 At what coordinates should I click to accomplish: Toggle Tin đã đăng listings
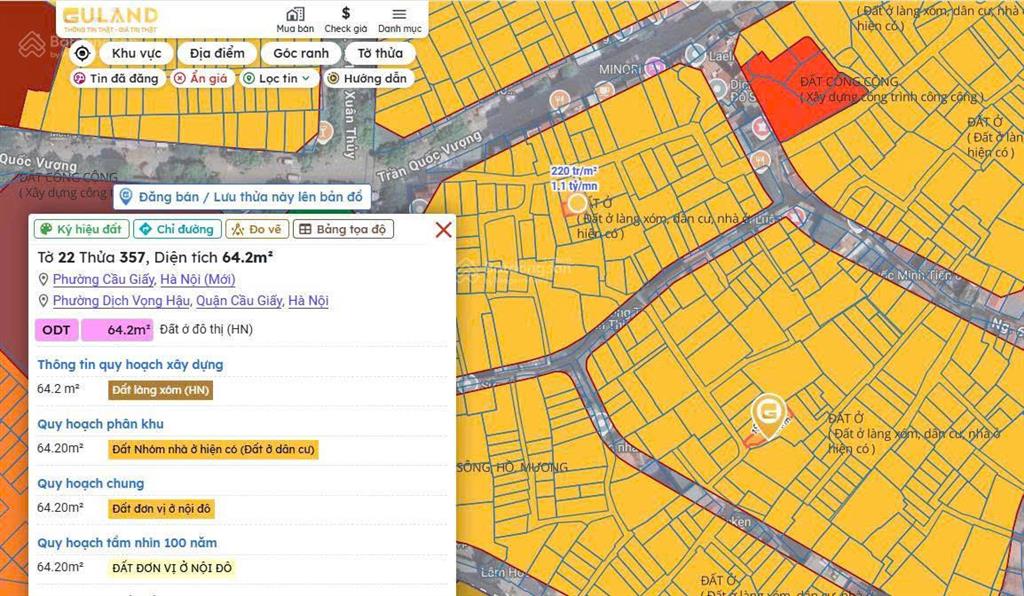[x=116, y=78]
